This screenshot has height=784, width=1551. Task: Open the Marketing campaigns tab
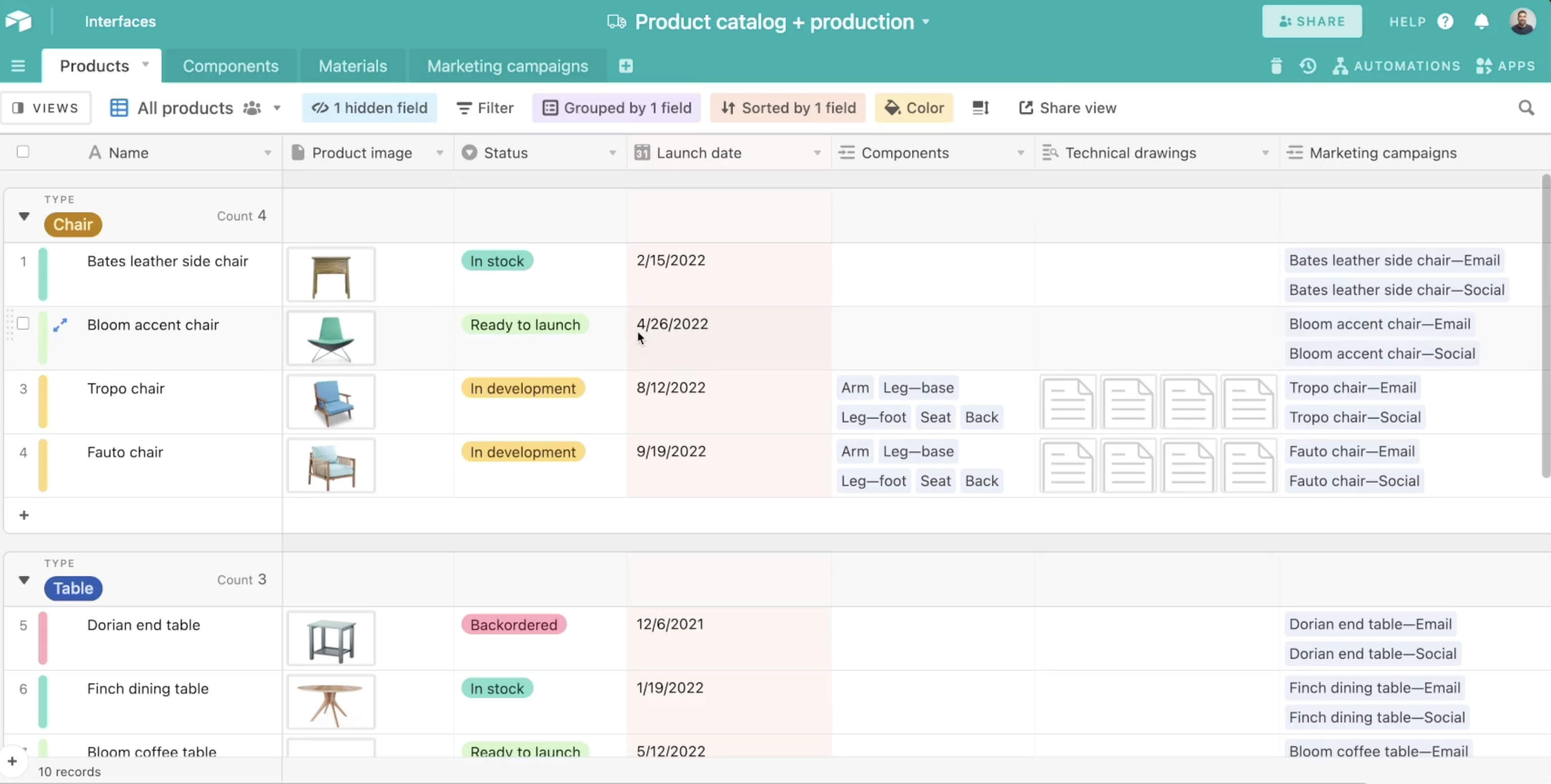pos(507,66)
